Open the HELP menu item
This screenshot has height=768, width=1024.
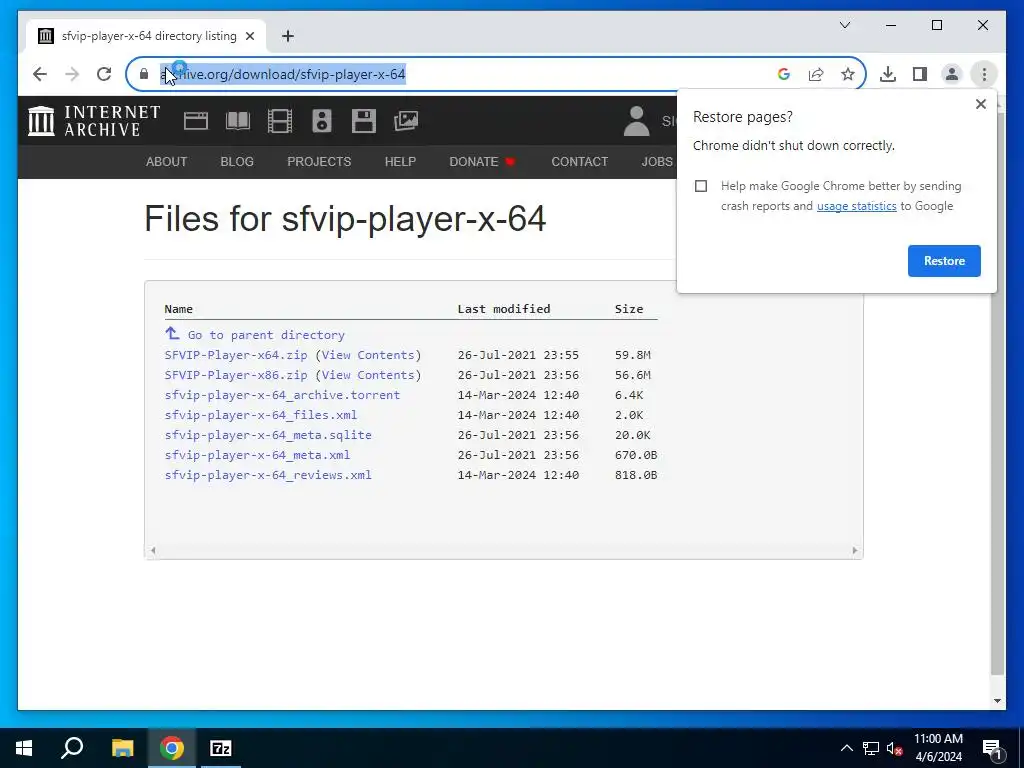pyautogui.click(x=400, y=161)
